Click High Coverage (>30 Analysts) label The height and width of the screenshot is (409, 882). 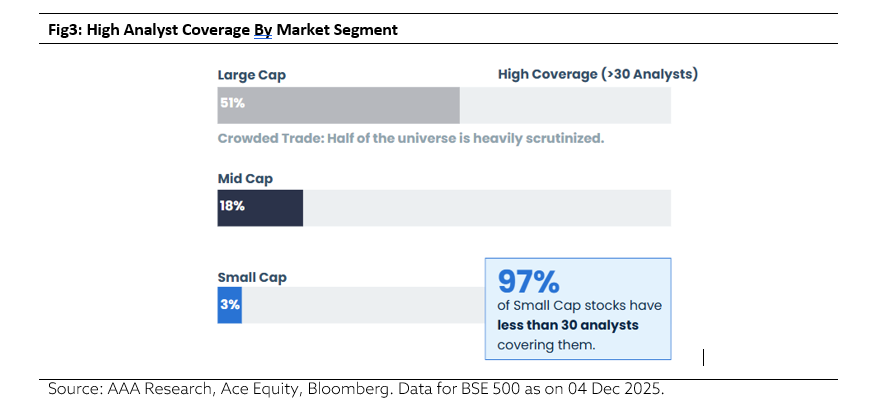[597, 74]
